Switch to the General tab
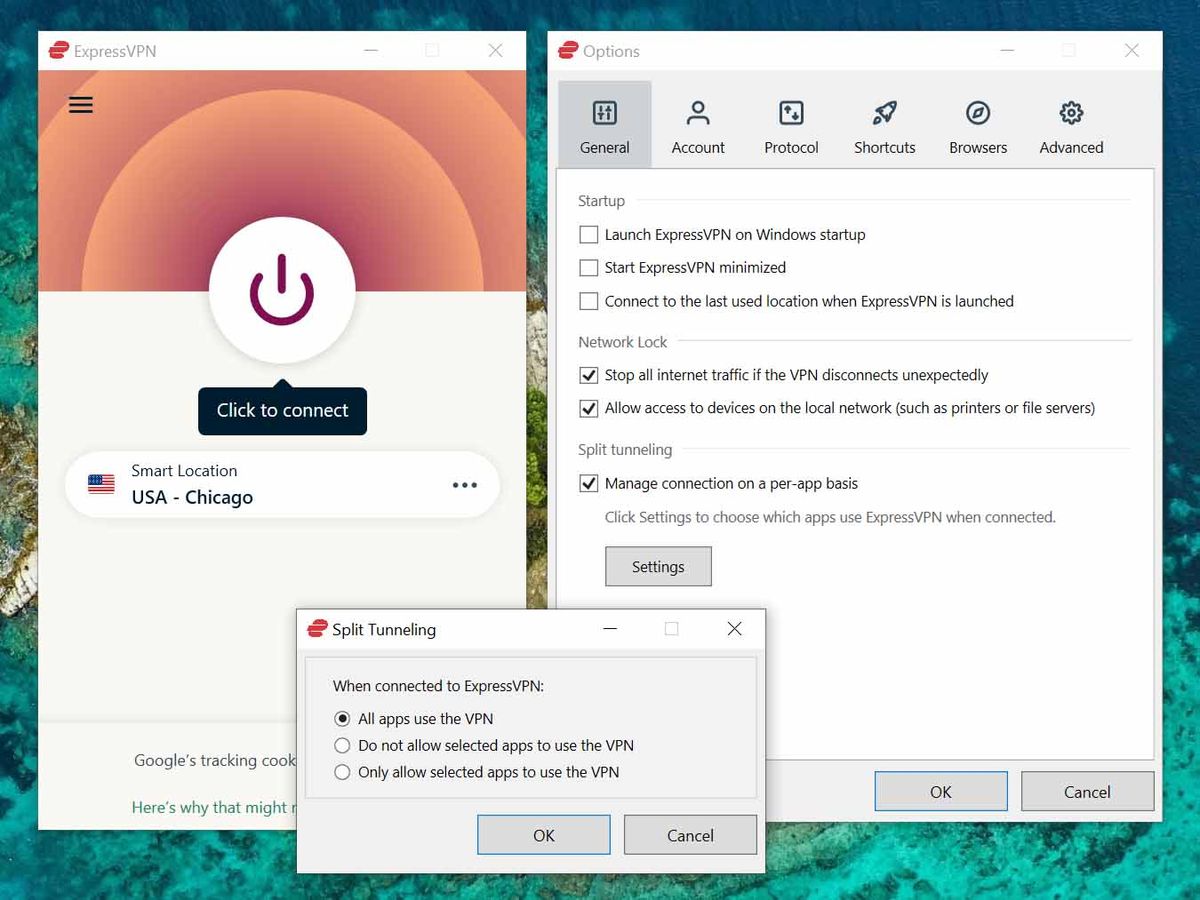This screenshot has width=1200, height=900. pos(604,124)
